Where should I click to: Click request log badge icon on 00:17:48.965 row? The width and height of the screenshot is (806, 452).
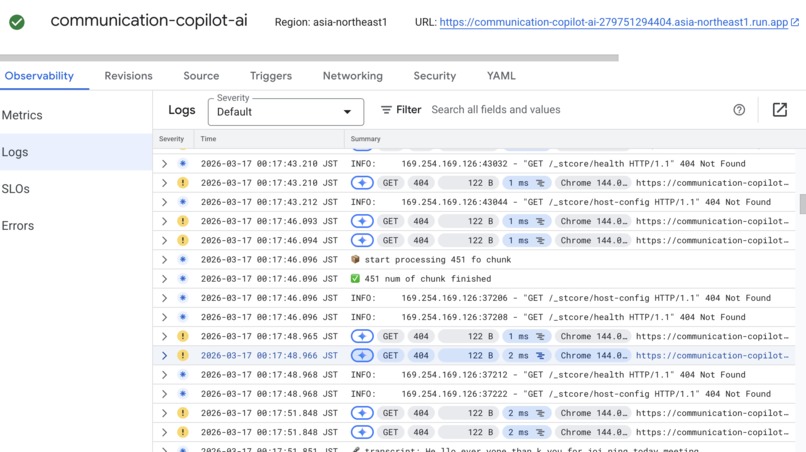(362, 336)
